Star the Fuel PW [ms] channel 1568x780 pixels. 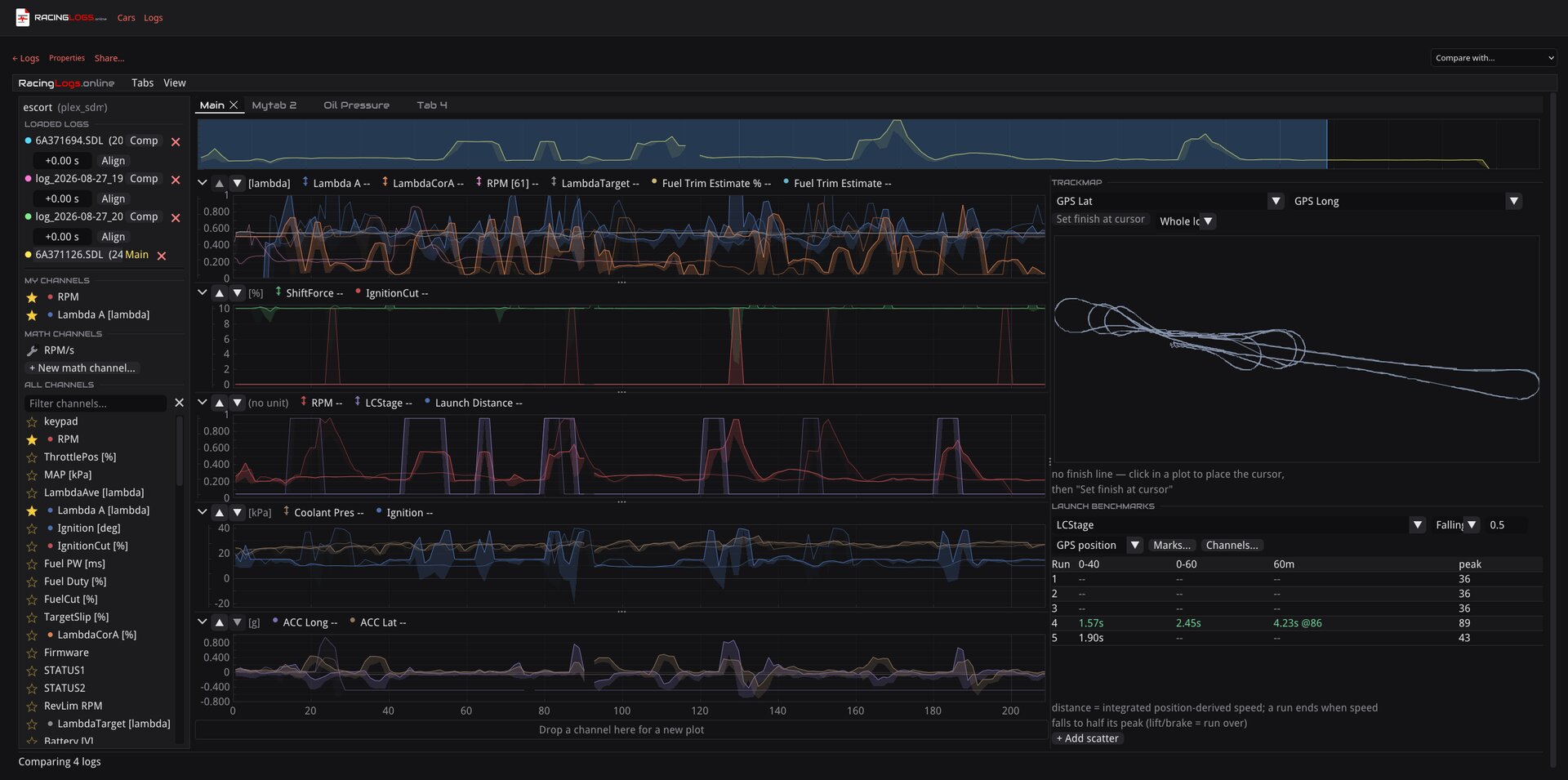click(32, 564)
